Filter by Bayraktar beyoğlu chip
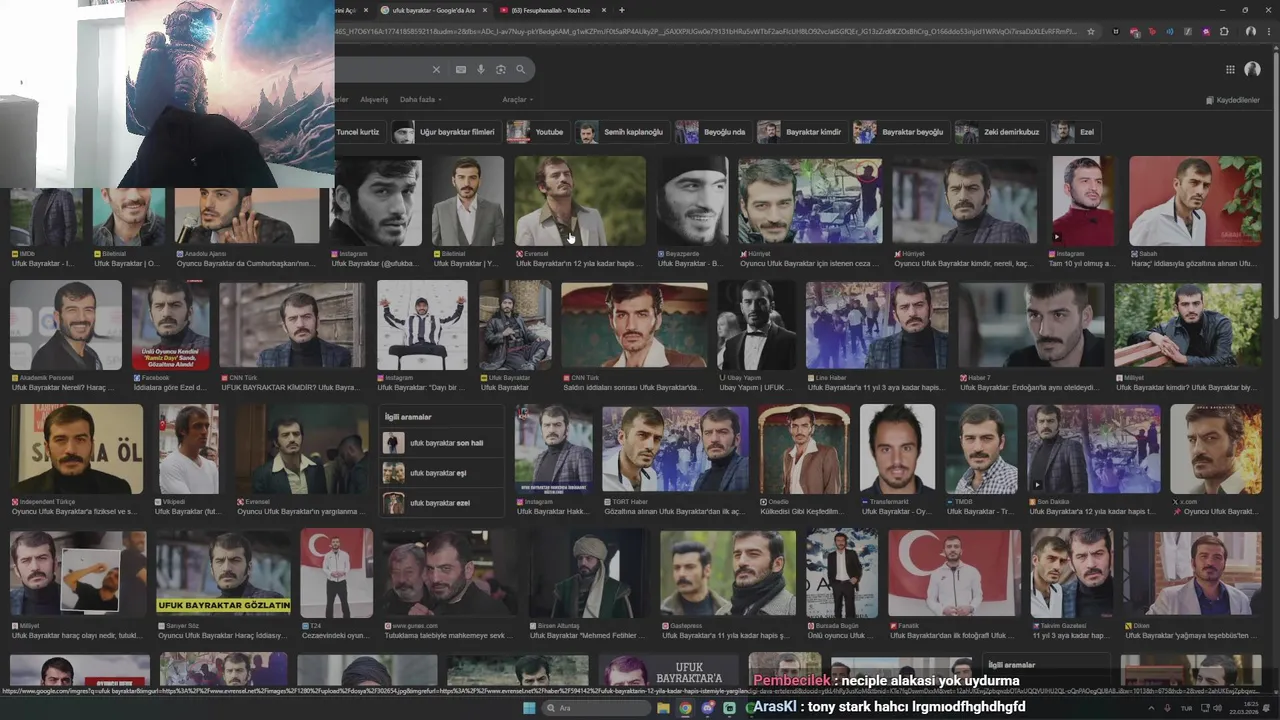The width and height of the screenshot is (1280, 720). [x=900, y=132]
